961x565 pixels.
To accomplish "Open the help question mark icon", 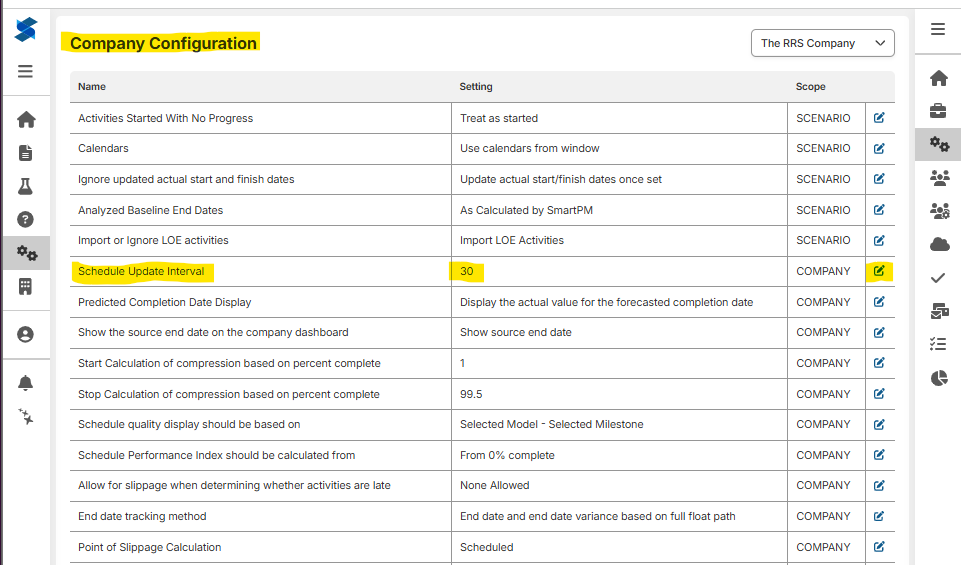I will tap(25, 219).
